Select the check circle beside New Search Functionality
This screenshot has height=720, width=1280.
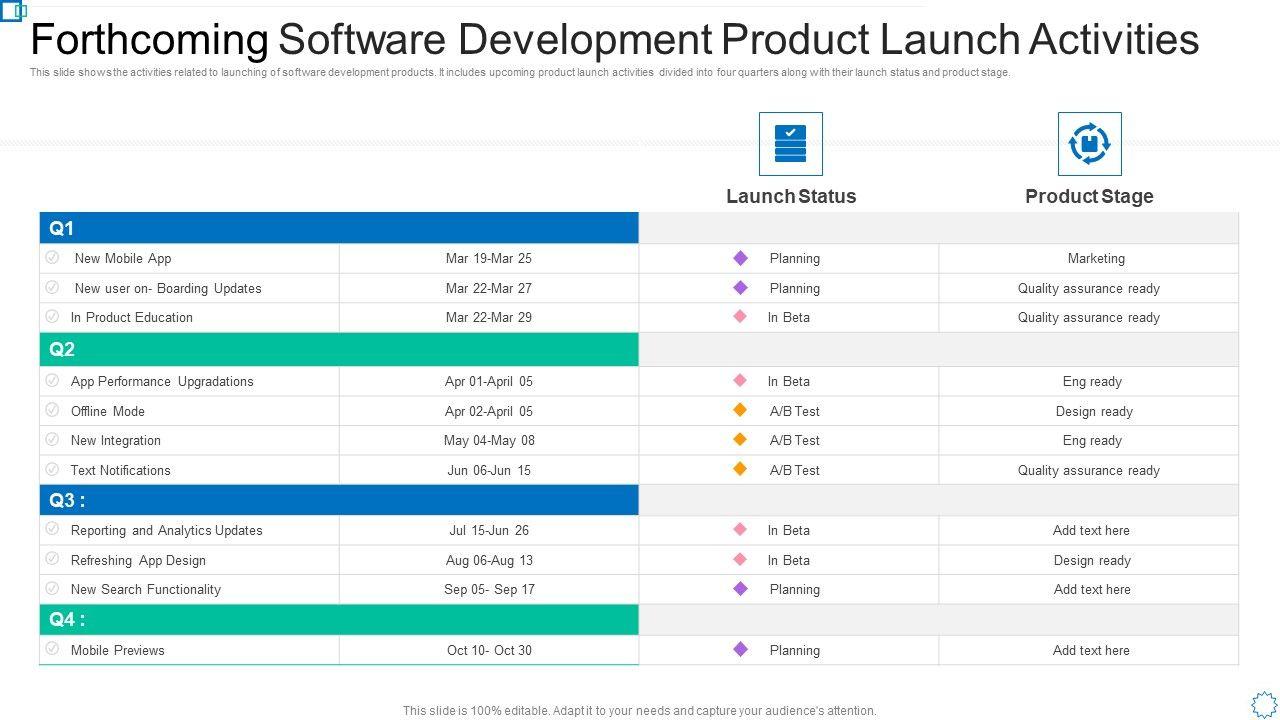(x=52, y=588)
